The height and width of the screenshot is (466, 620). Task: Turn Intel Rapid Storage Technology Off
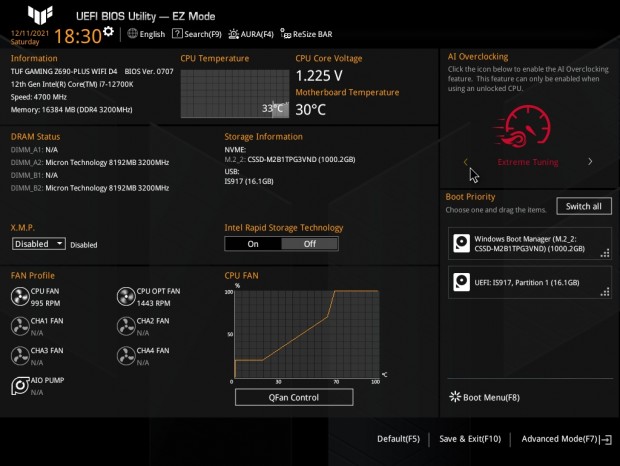pos(310,244)
